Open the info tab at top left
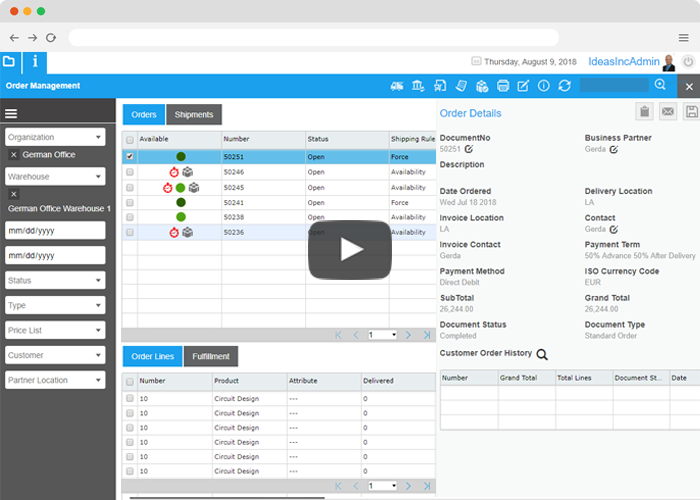 point(35,62)
